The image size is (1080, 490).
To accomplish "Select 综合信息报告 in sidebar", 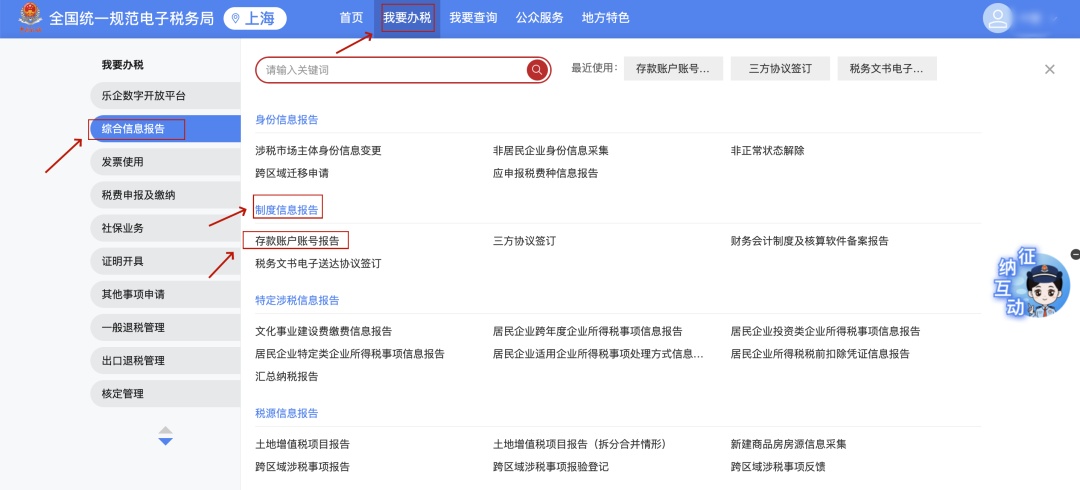I will coord(165,129).
